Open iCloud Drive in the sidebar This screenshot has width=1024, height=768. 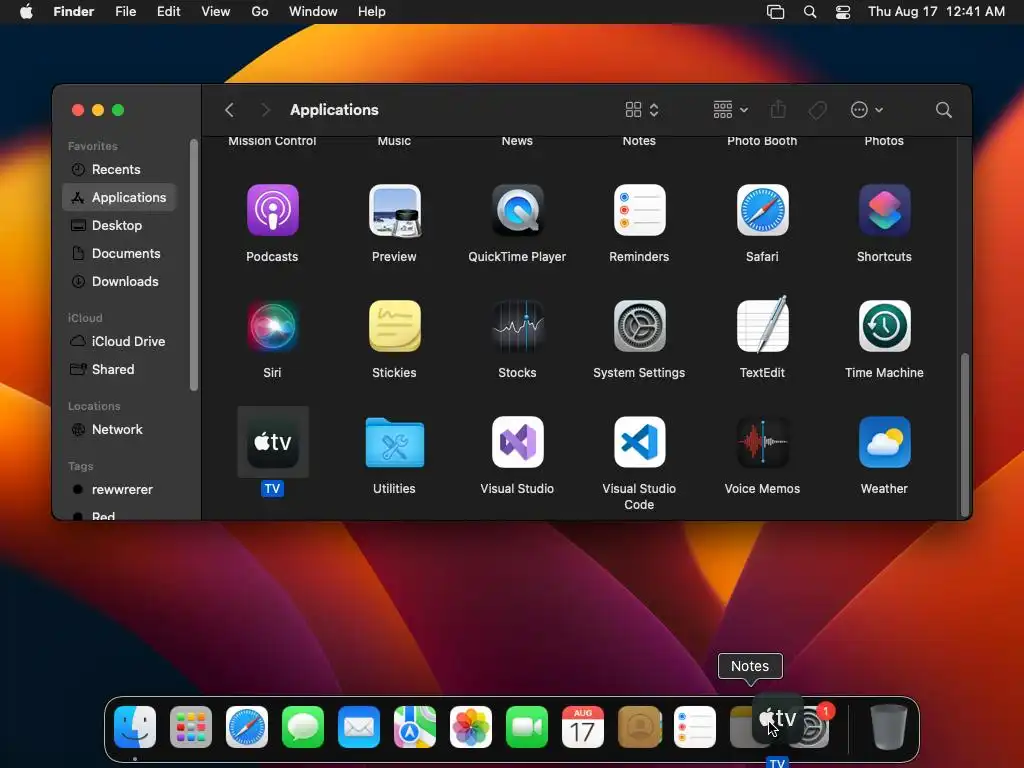[x=120, y=342]
